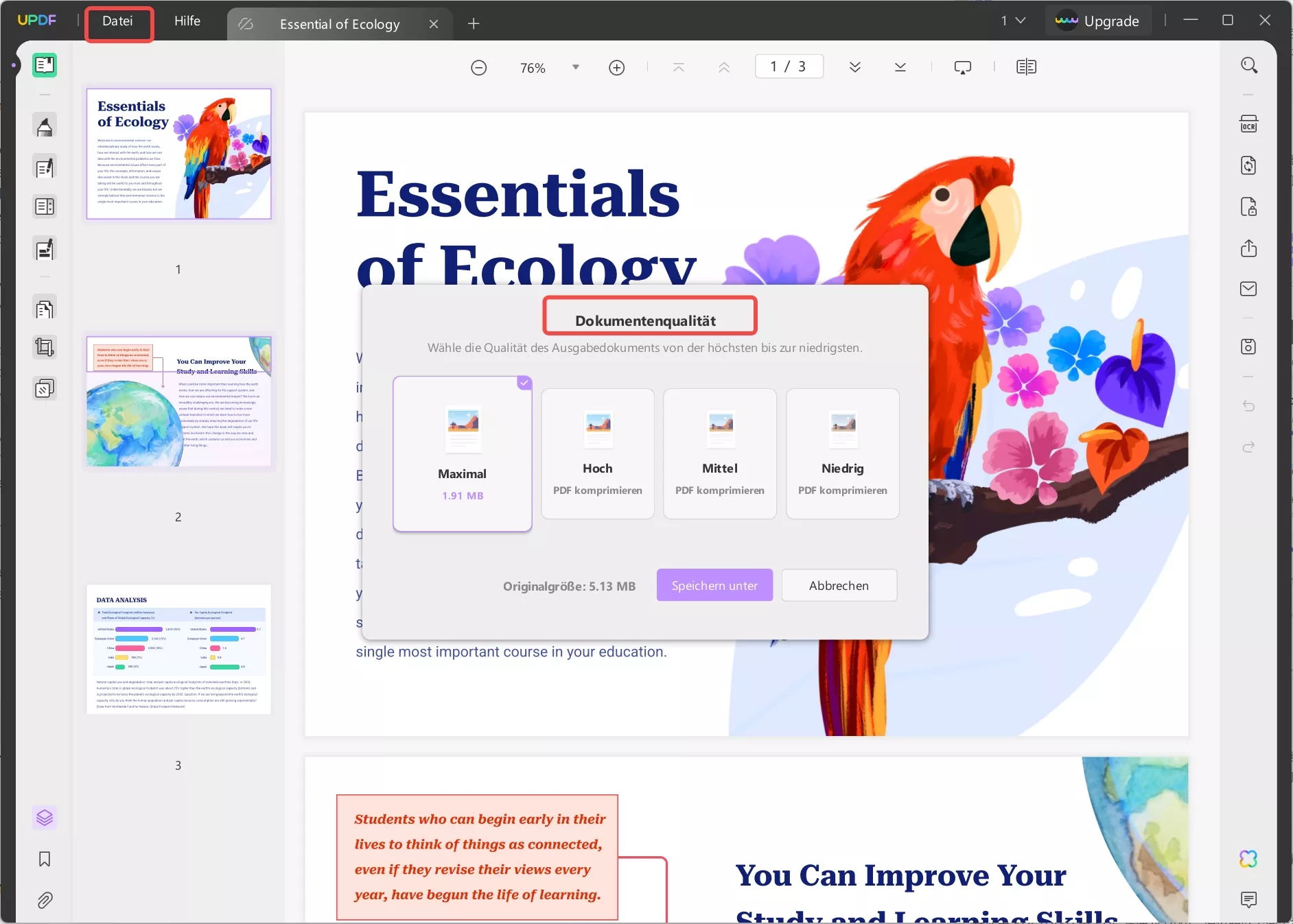Viewport: 1293px width, 924px height.
Task: Click Abbrechen to cancel the dialog
Action: point(839,585)
